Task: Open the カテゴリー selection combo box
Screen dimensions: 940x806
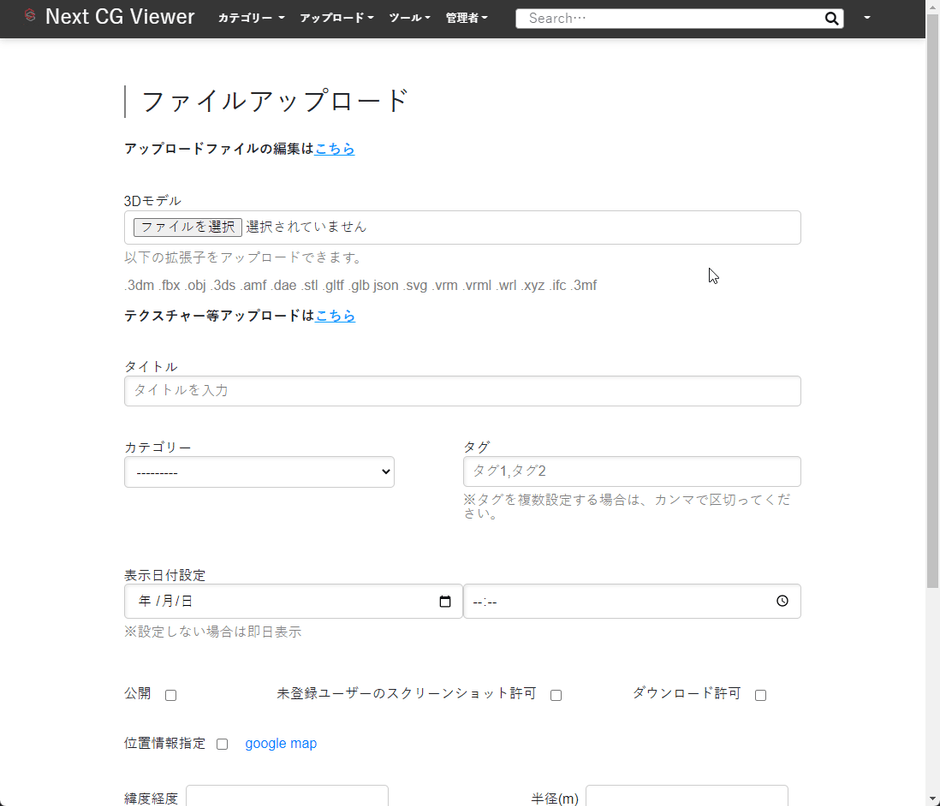Action: pyautogui.click(x=259, y=471)
